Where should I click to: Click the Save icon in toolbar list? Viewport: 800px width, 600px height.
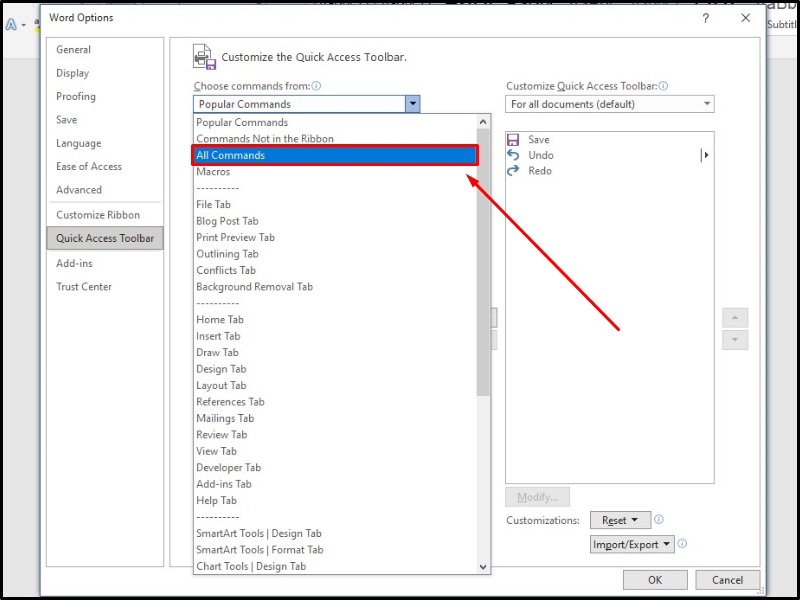pos(513,139)
